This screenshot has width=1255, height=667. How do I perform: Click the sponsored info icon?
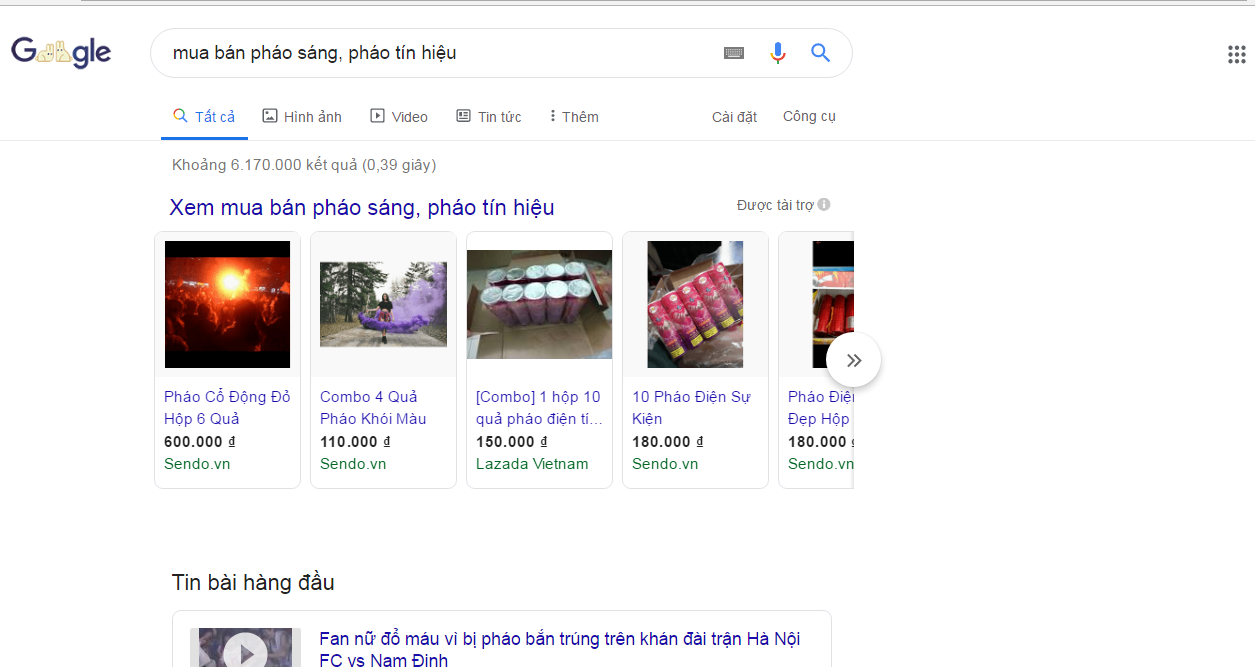(824, 205)
